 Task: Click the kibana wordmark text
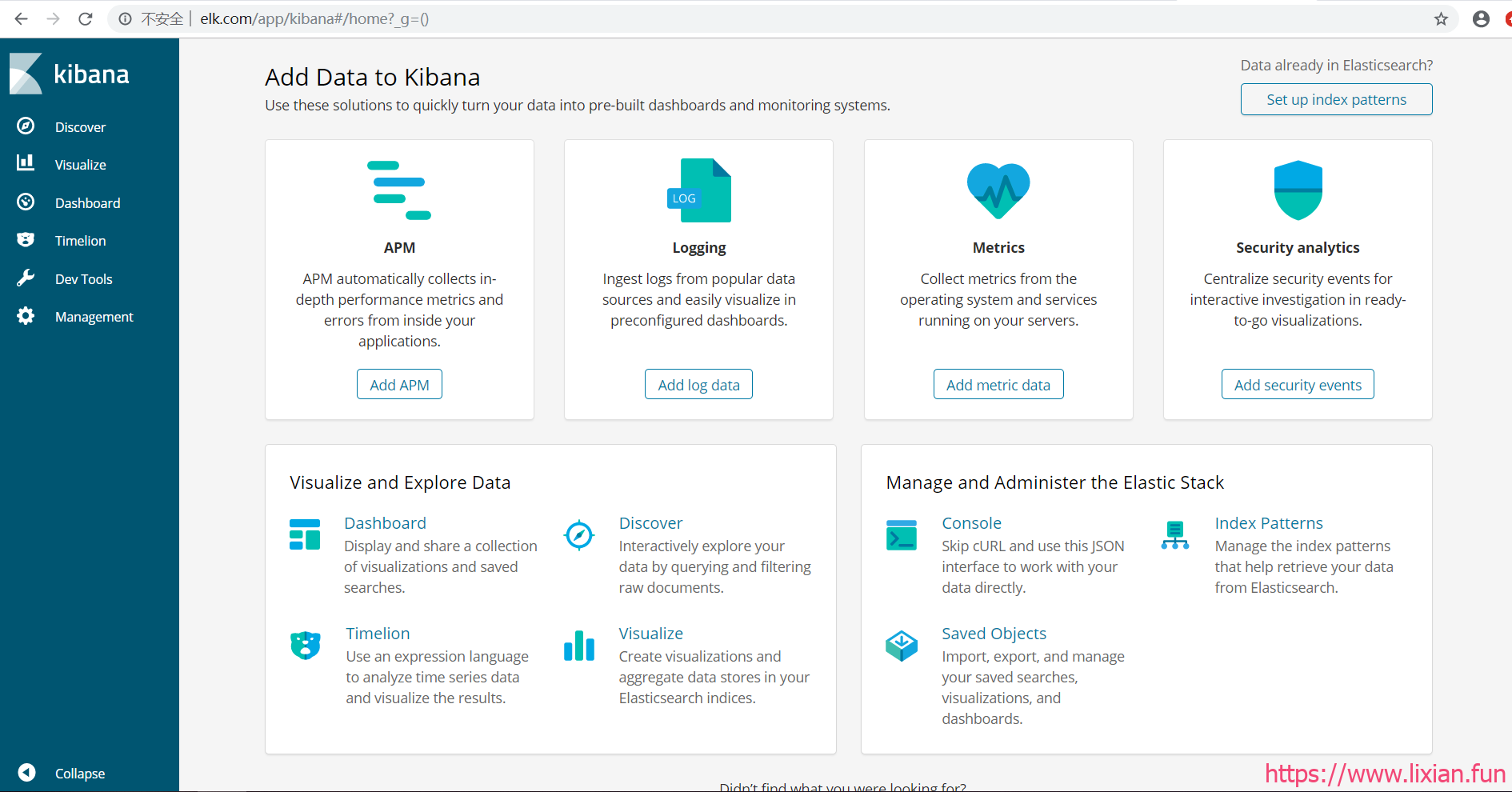tap(91, 74)
